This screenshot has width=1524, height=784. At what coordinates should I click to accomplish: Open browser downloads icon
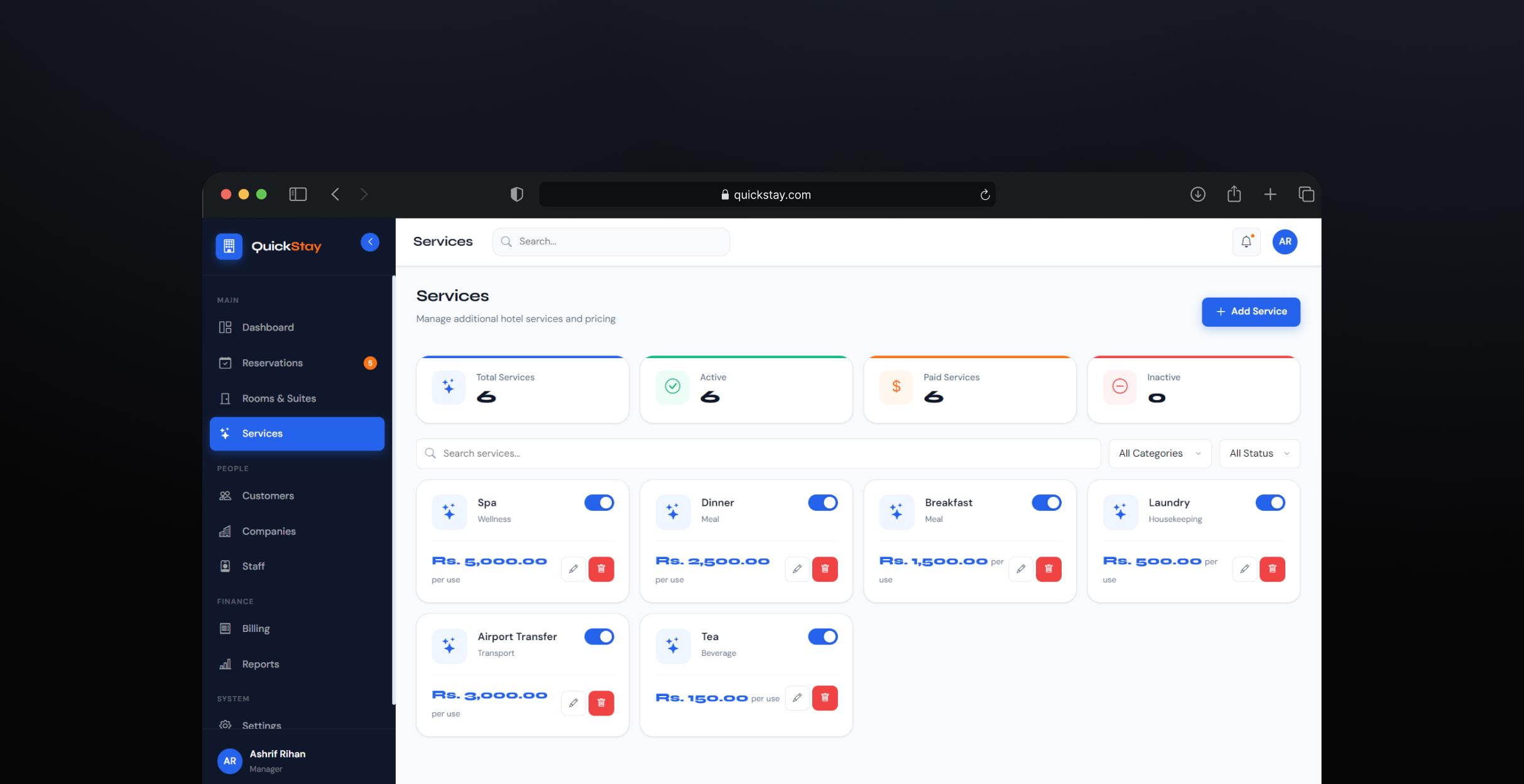[1197, 194]
